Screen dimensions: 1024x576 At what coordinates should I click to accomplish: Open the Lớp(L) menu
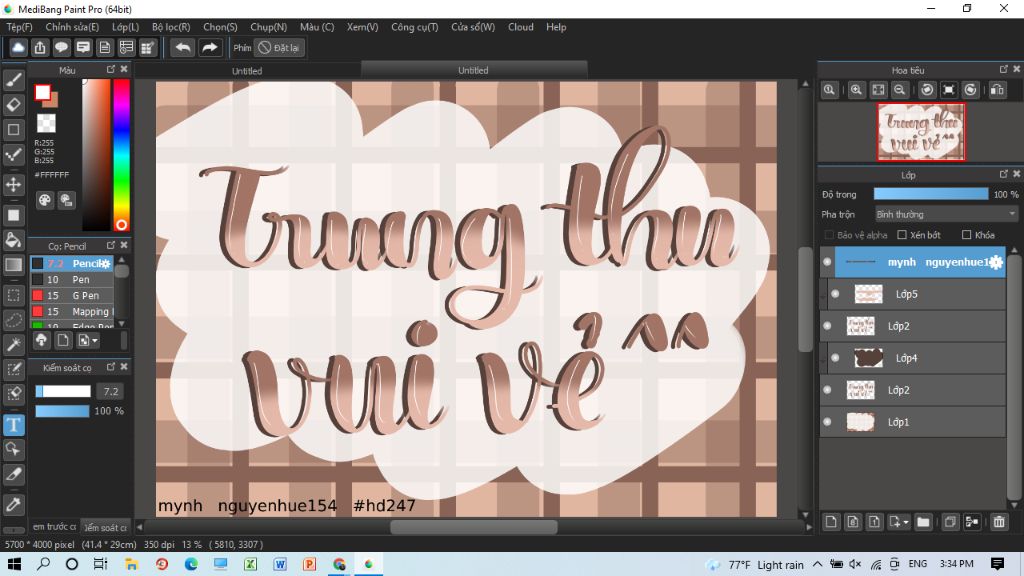[125, 27]
